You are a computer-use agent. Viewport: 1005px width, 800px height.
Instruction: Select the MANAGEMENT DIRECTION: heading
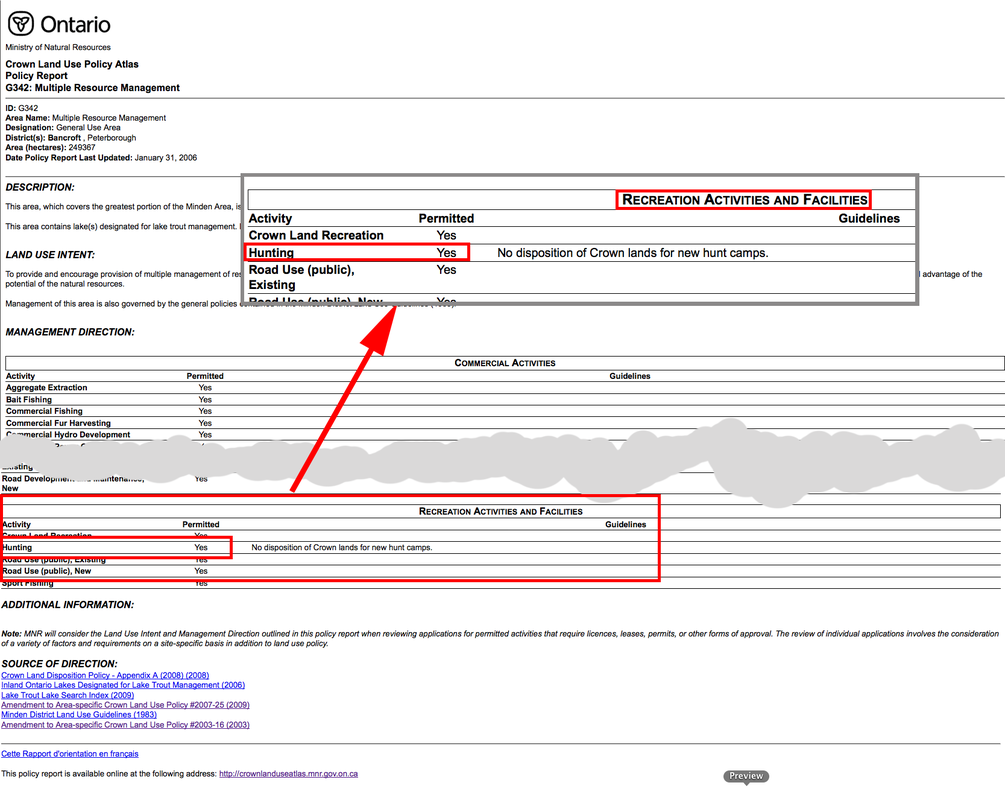click(x=71, y=332)
